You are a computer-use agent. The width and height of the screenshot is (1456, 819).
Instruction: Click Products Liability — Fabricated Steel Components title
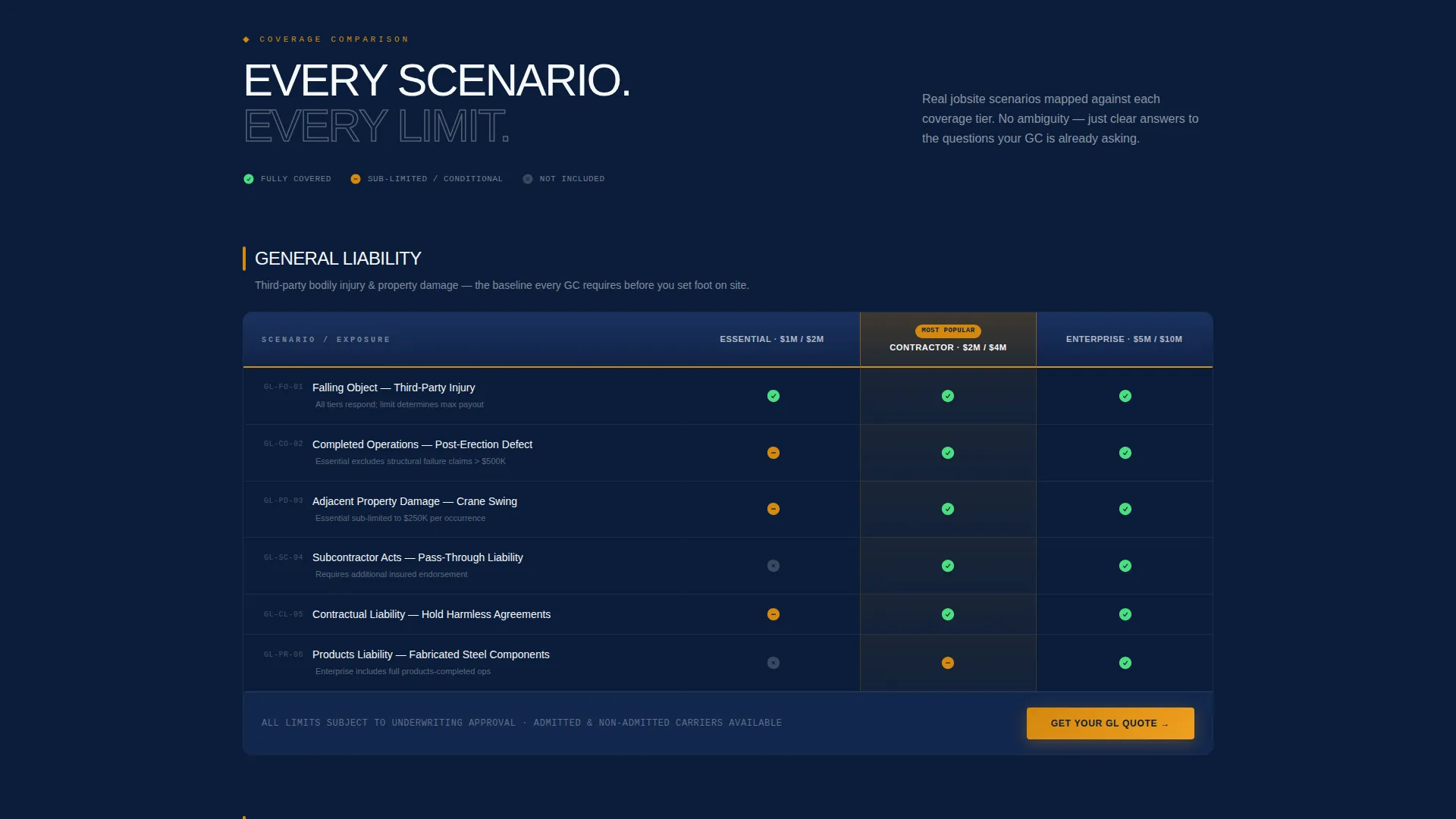[431, 654]
